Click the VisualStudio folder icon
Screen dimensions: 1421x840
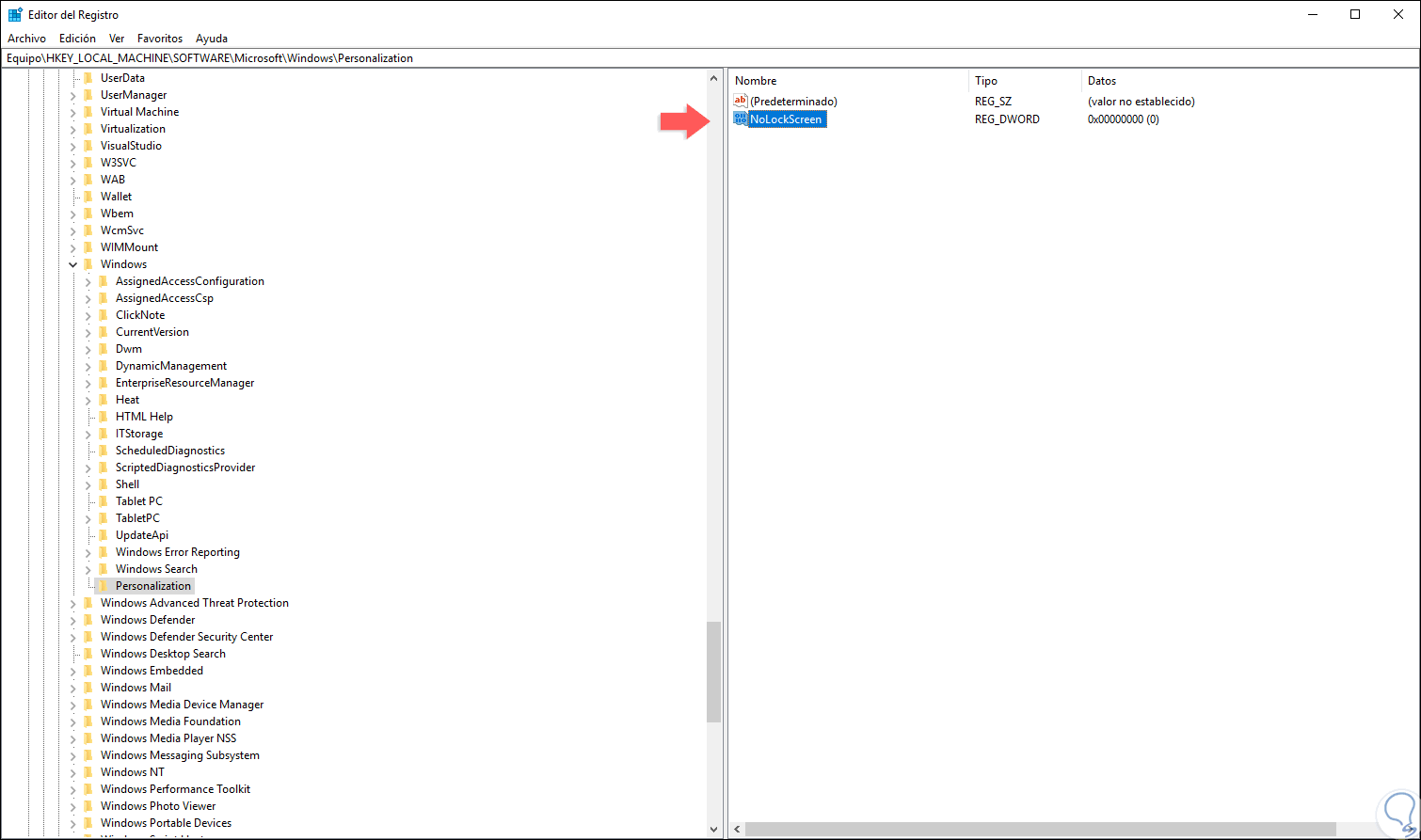click(x=88, y=146)
